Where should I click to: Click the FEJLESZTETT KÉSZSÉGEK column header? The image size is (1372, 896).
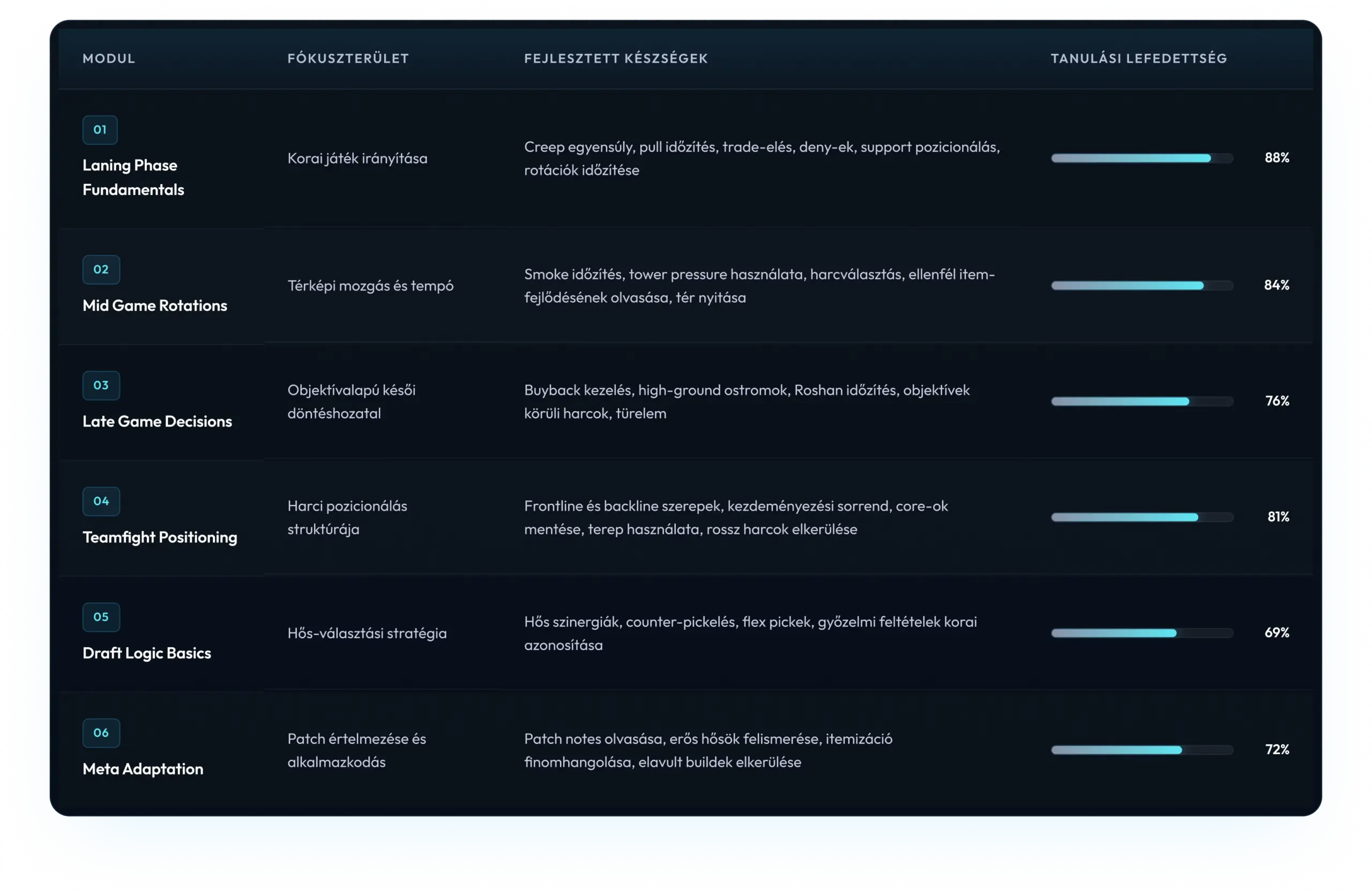click(x=616, y=58)
